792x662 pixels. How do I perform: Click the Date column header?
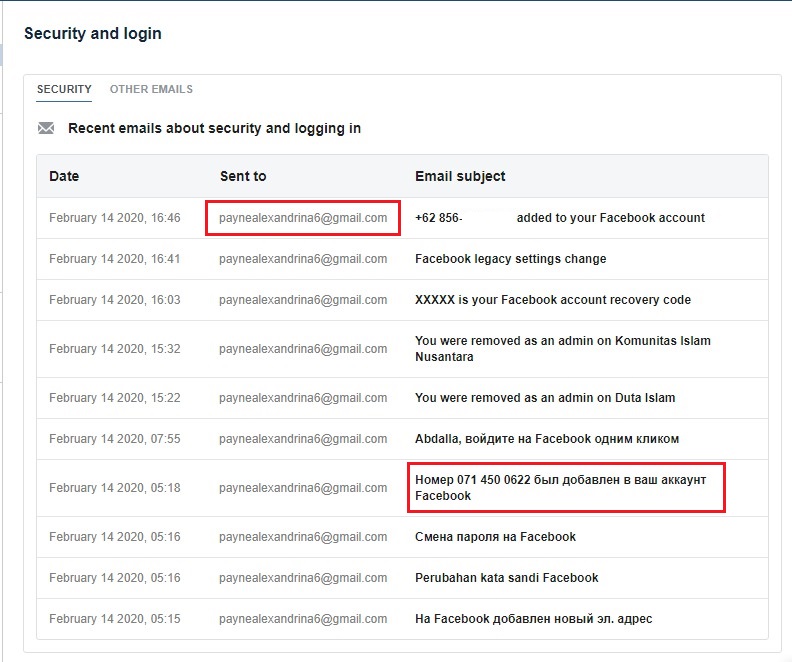(64, 176)
